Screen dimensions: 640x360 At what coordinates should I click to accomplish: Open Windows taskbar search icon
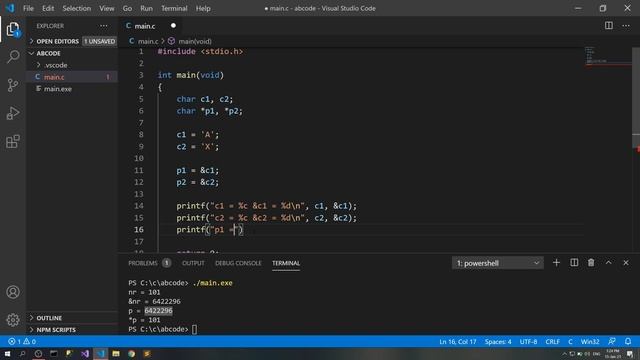point(22,353)
